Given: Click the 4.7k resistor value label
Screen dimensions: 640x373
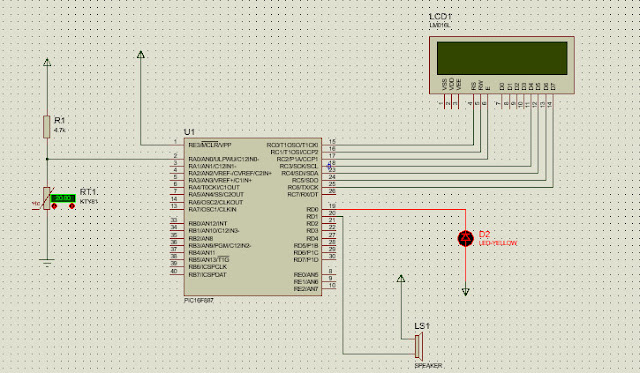Looking at the screenshot, I should click(60, 130).
